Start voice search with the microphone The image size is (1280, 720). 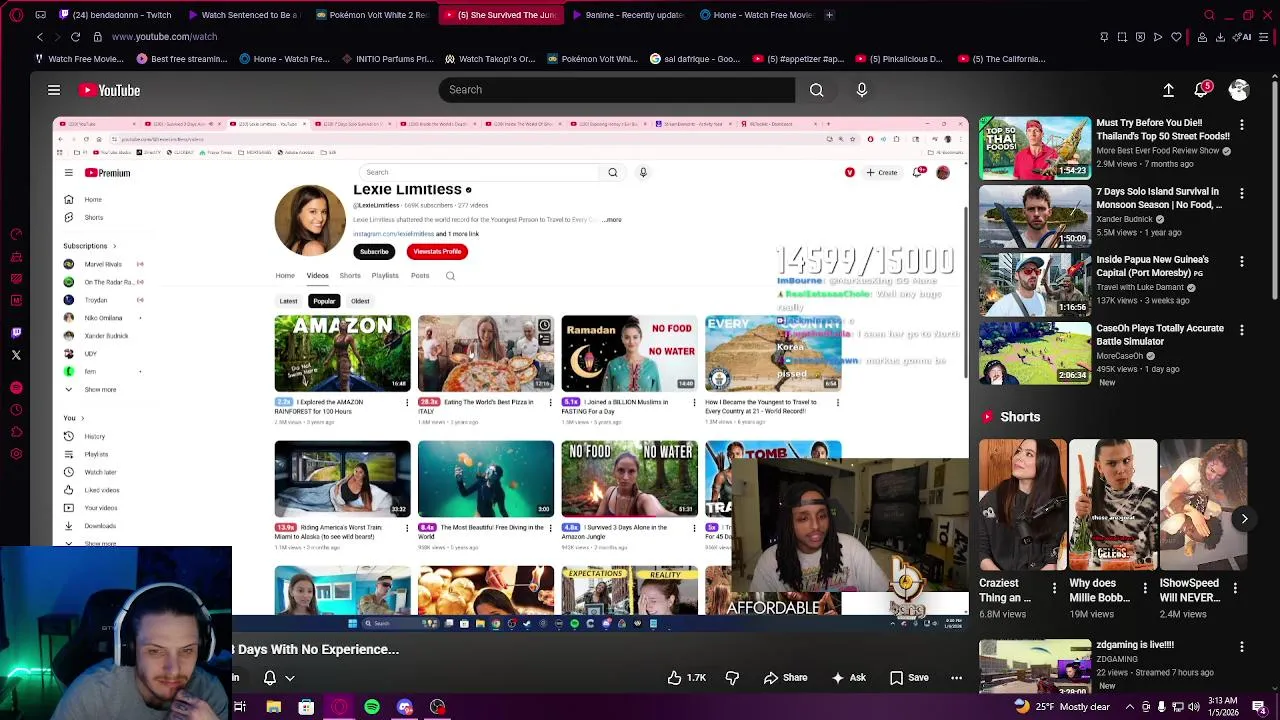pyautogui.click(x=862, y=90)
